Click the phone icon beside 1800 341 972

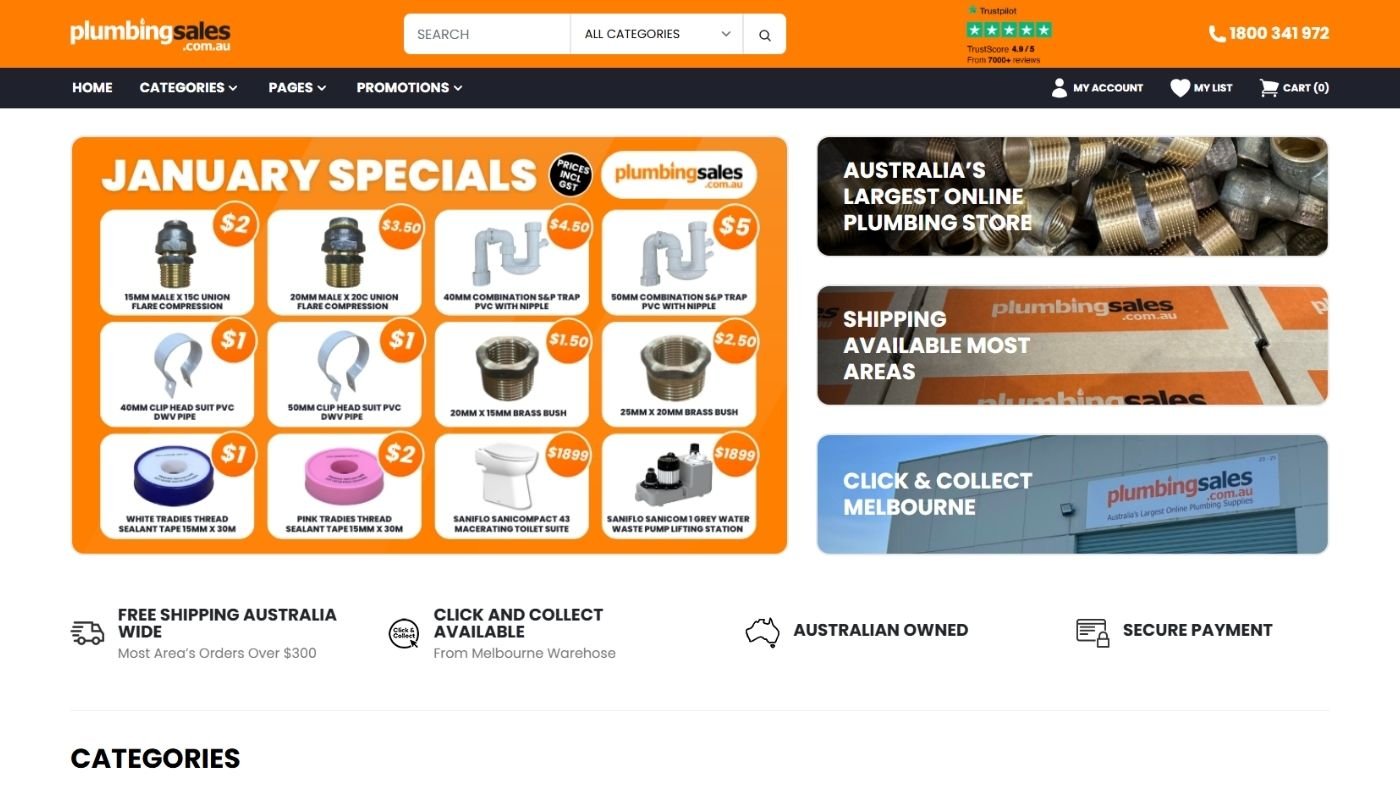click(1217, 34)
